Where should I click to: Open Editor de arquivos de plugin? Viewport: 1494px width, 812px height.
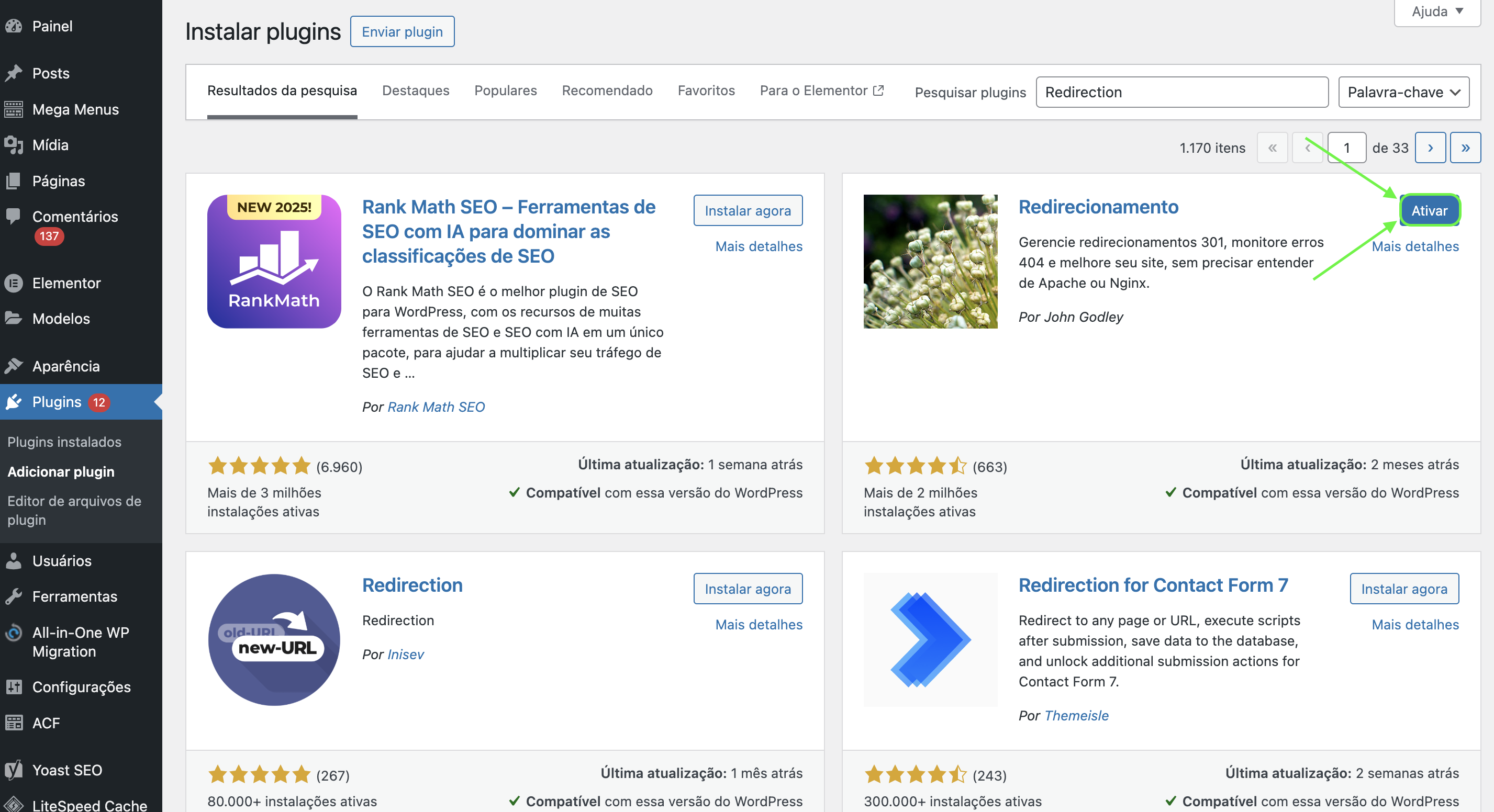pos(74,510)
